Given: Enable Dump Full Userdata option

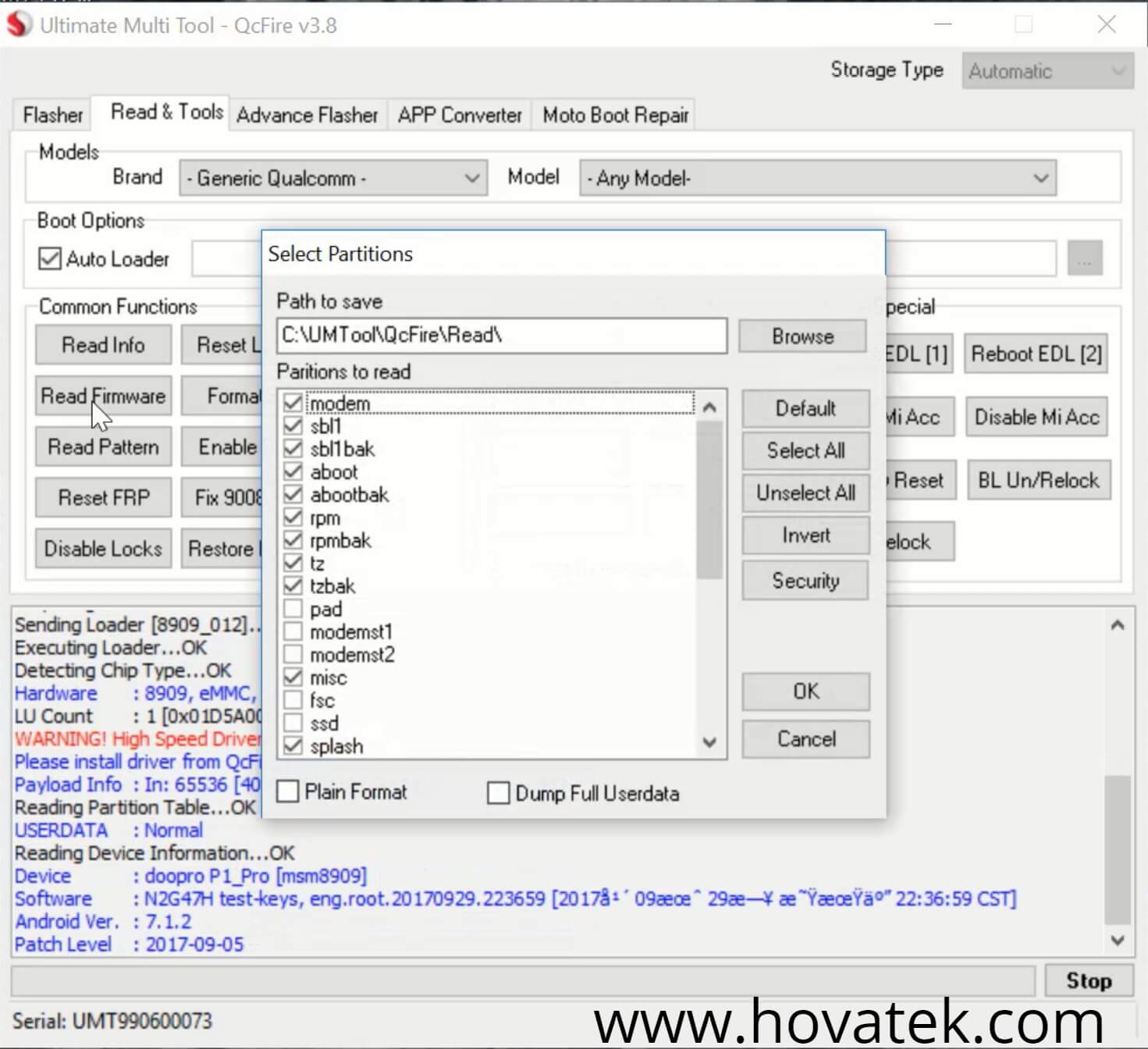Looking at the screenshot, I should point(498,793).
